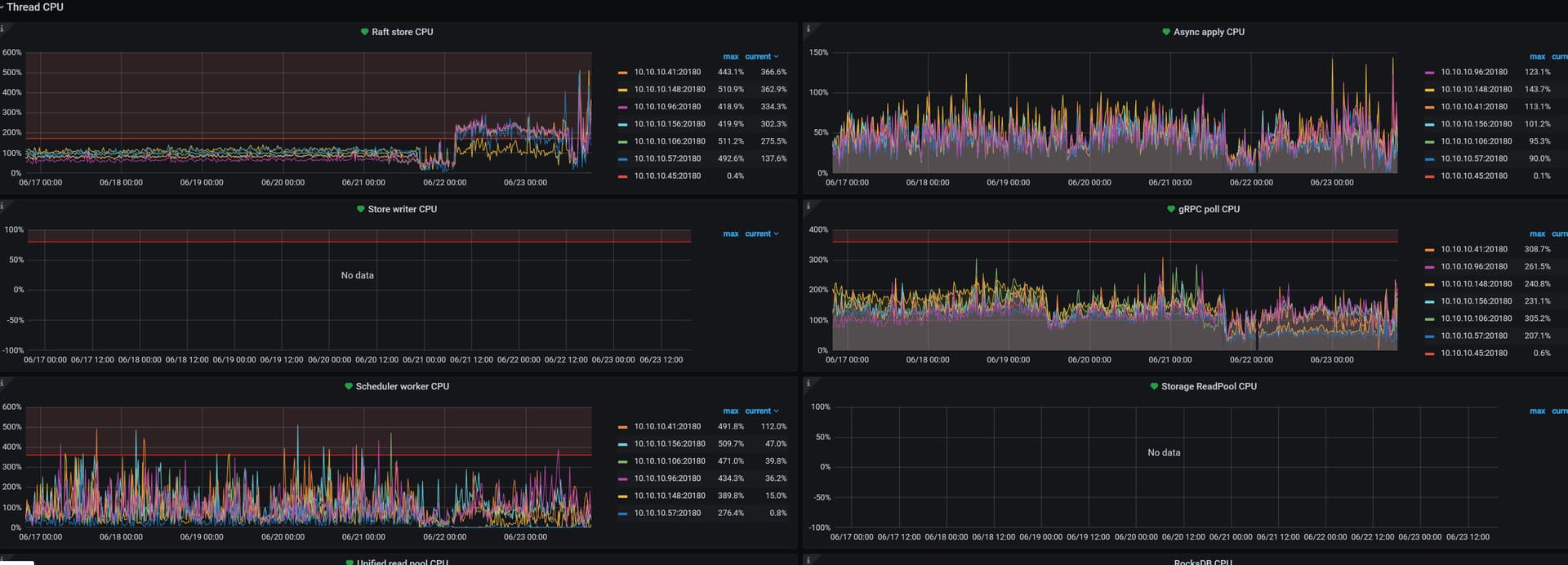
Task: Click green heart alert icon beside Raft store CPU
Action: [364, 32]
